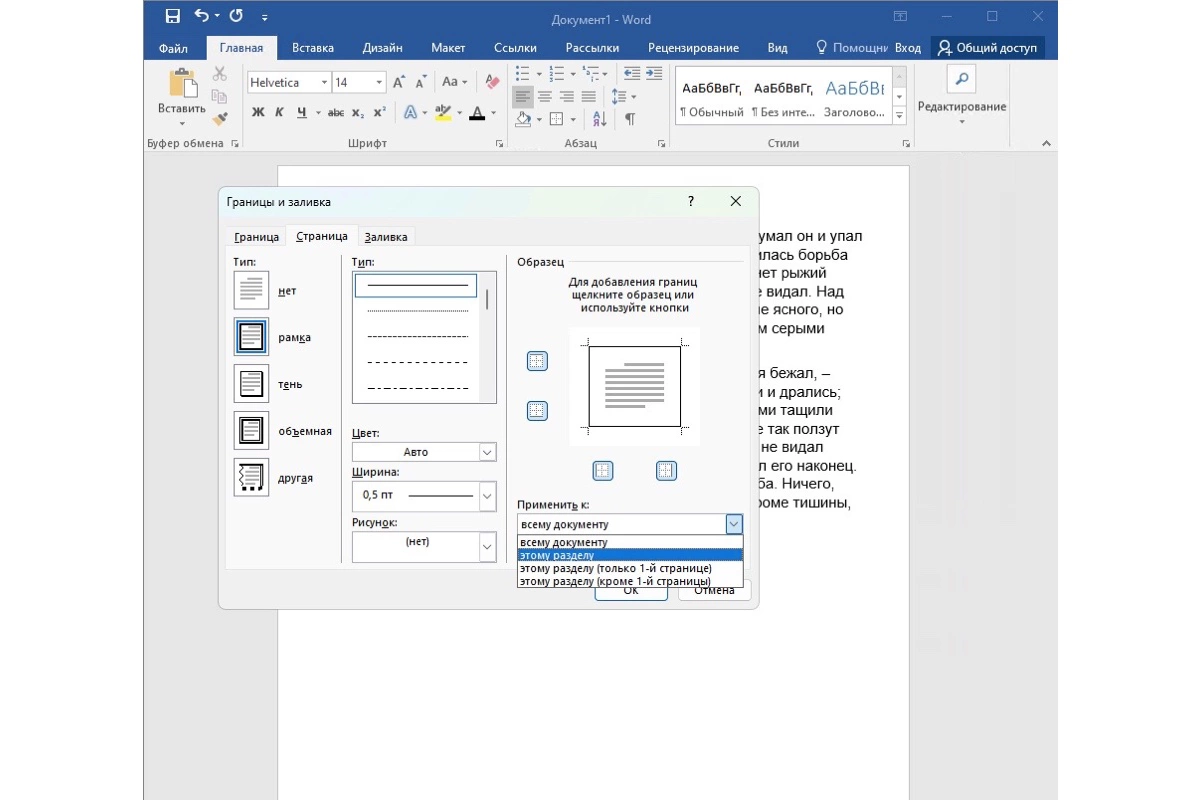Decrease font size with the smaller A icon
This screenshot has height=800, width=1200.
point(420,82)
